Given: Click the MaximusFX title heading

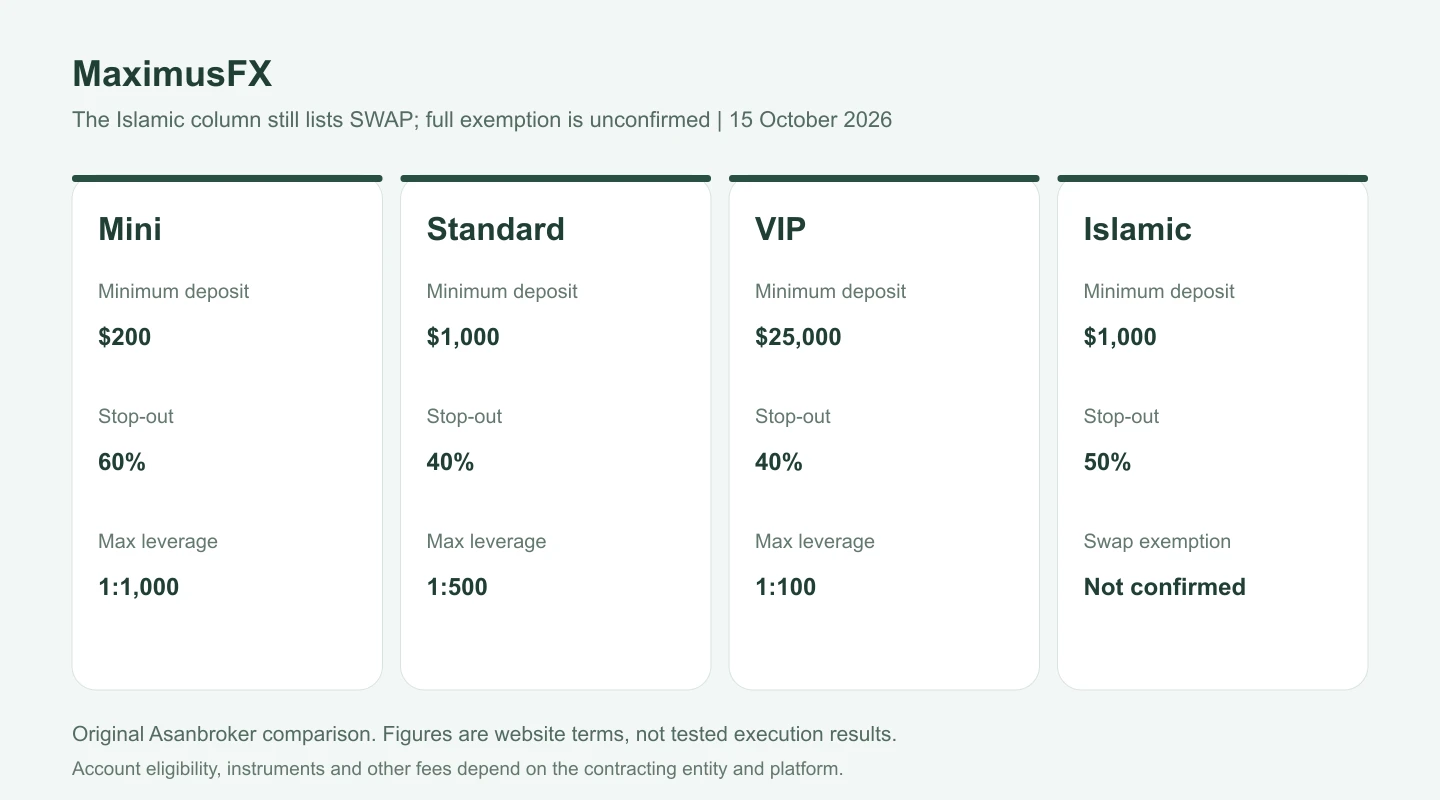Looking at the screenshot, I should click(172, 74).
